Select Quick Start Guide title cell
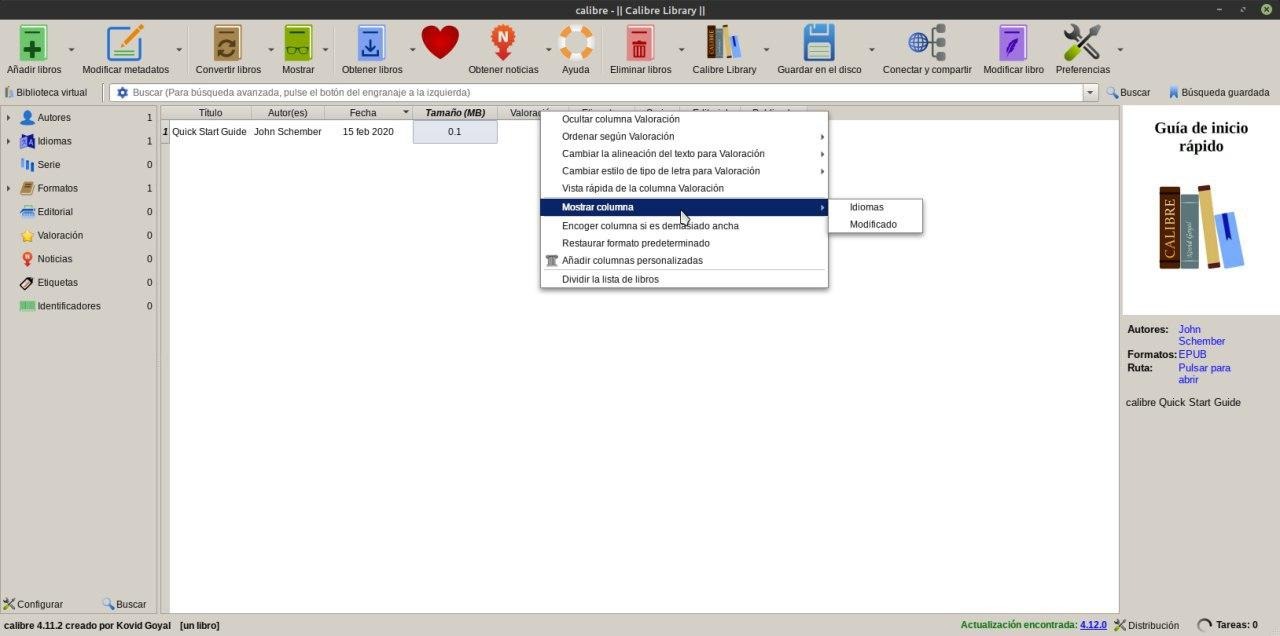Screen dimensions: 1280x636 click(209, 132)
